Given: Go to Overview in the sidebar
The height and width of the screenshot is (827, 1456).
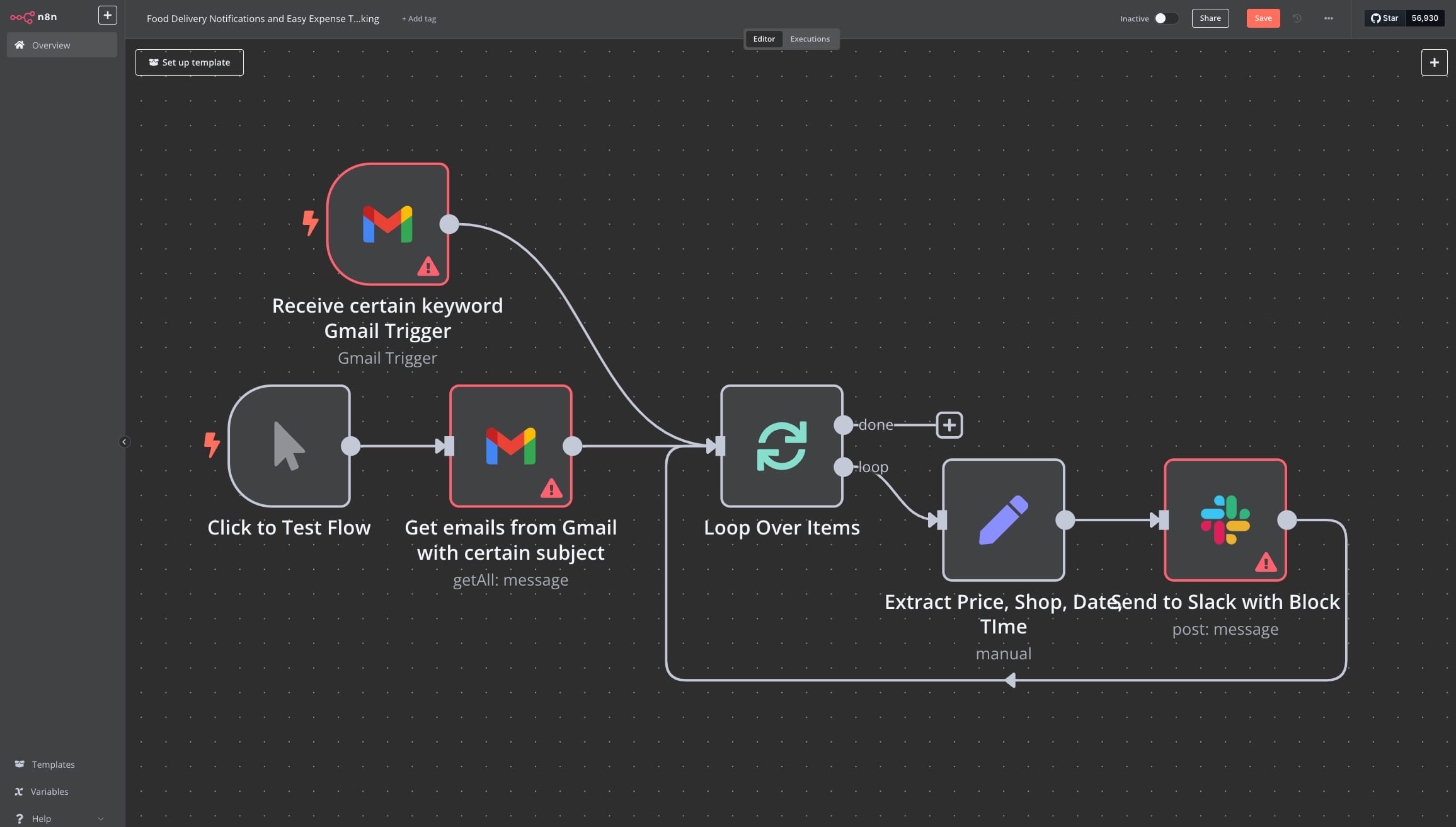Looking at the screenshot, I should pos(51,45).
